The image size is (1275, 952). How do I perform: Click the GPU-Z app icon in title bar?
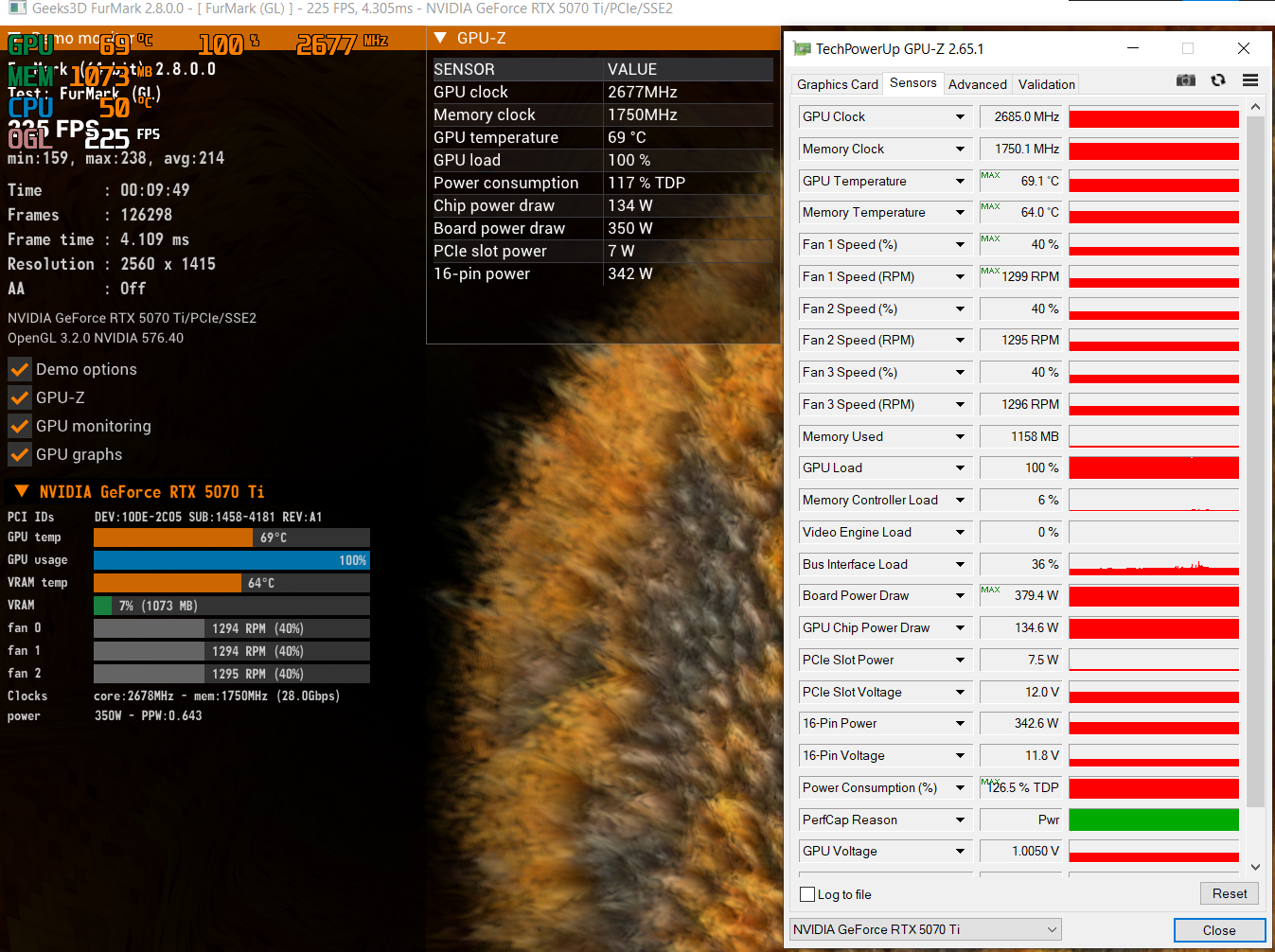pyautogui.click(x=803, y=48)
